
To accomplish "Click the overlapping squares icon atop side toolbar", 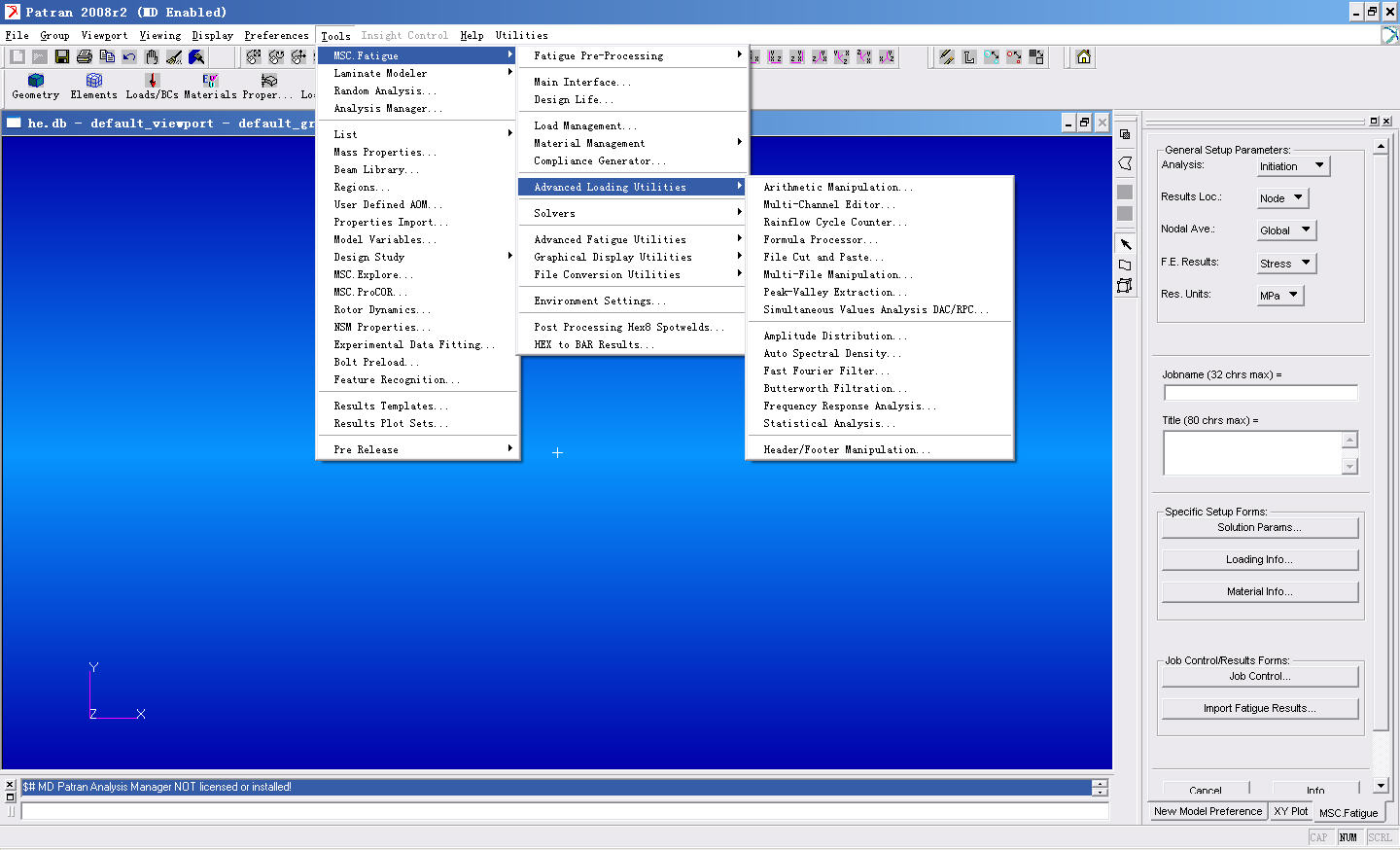I will (1125, 134).
